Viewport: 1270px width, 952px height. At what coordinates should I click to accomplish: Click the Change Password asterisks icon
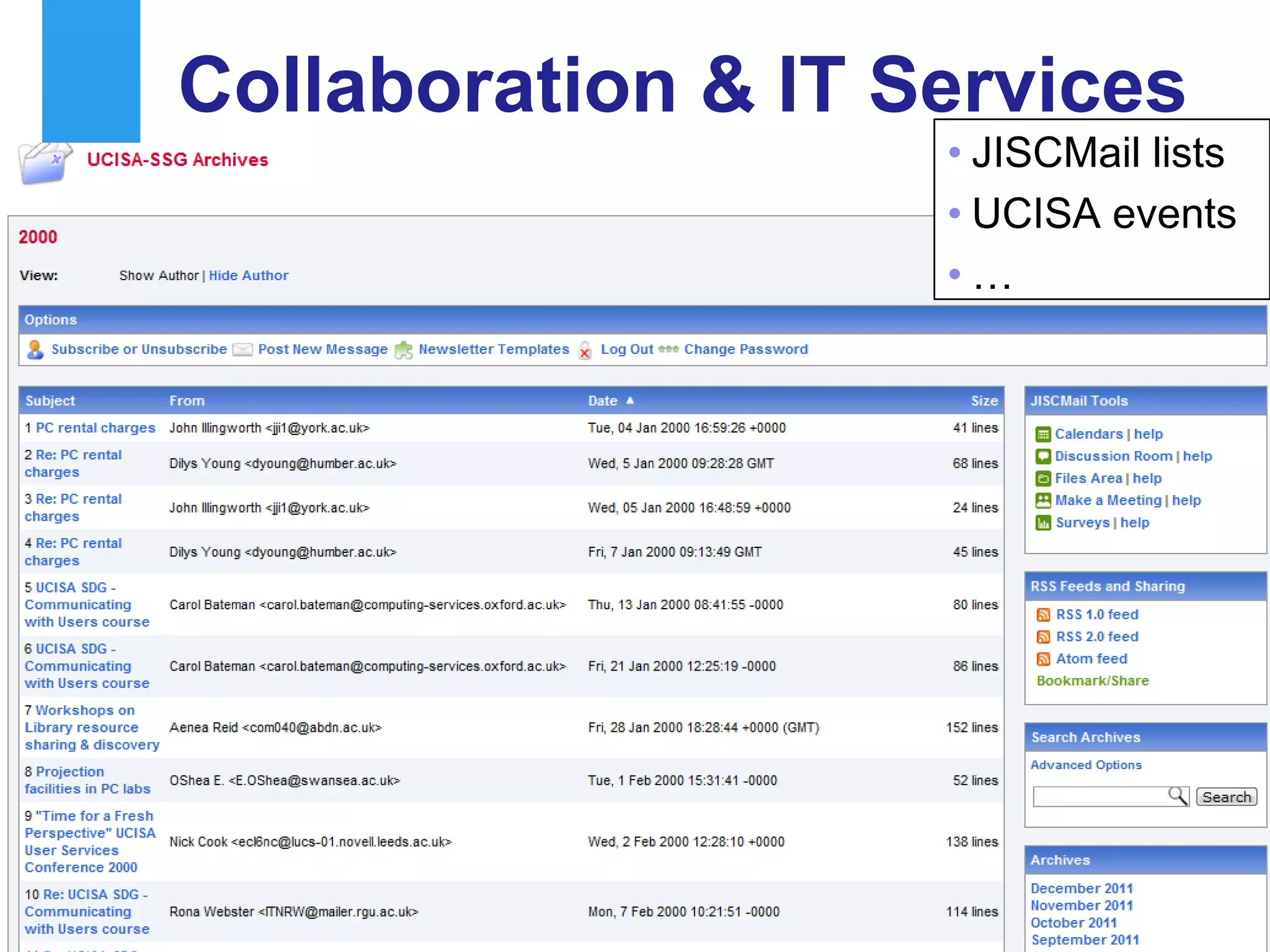(x=668, y=350)
